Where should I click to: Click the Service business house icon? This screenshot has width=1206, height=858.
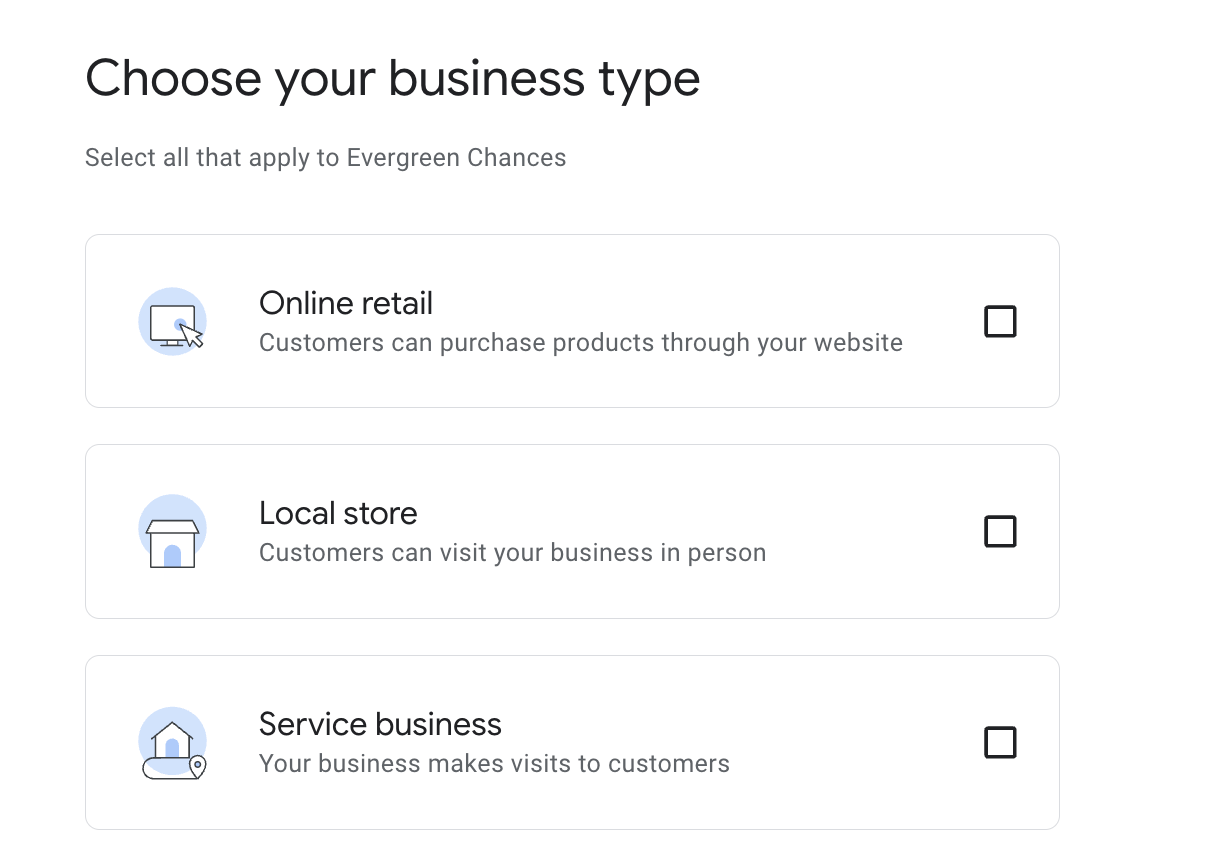170,738
